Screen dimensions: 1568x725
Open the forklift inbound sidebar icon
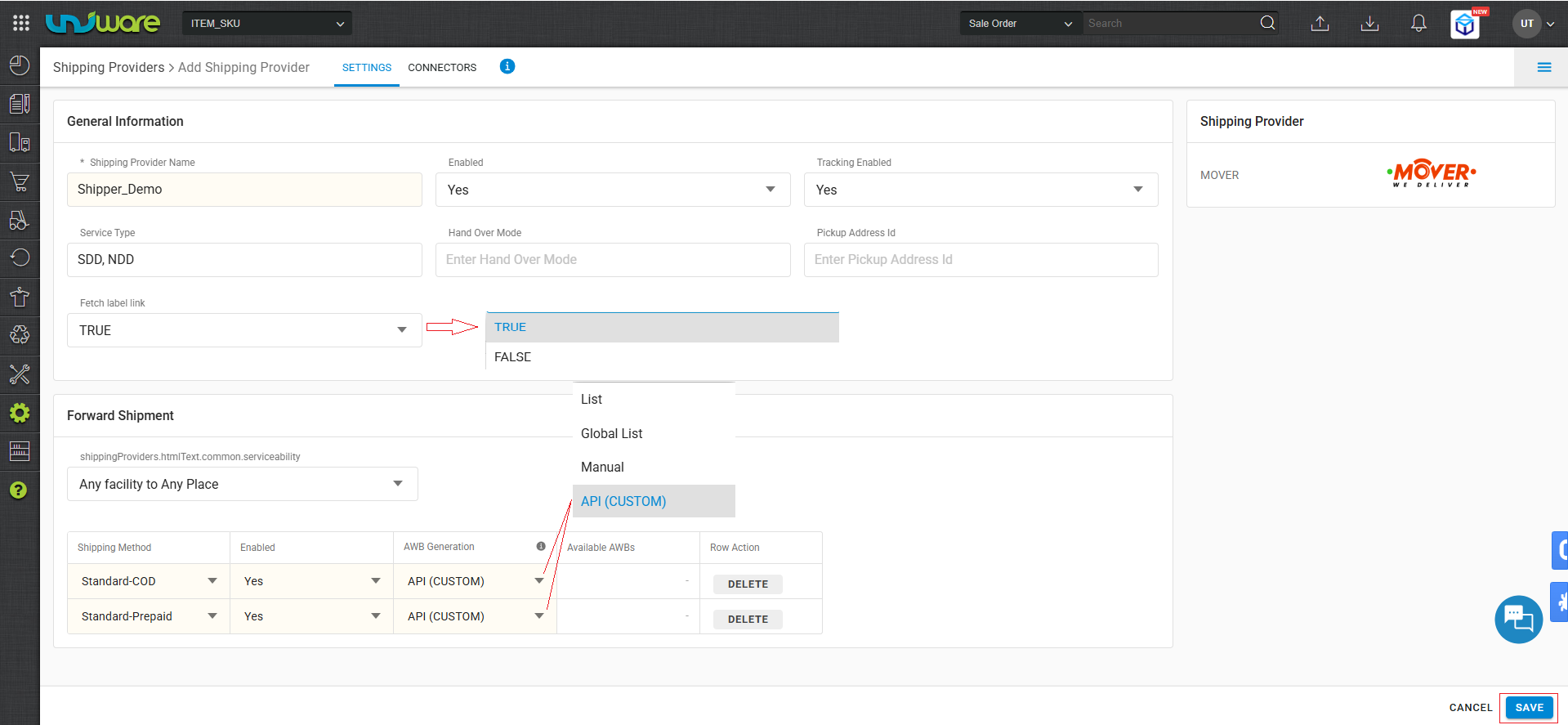tap(20, 220)
